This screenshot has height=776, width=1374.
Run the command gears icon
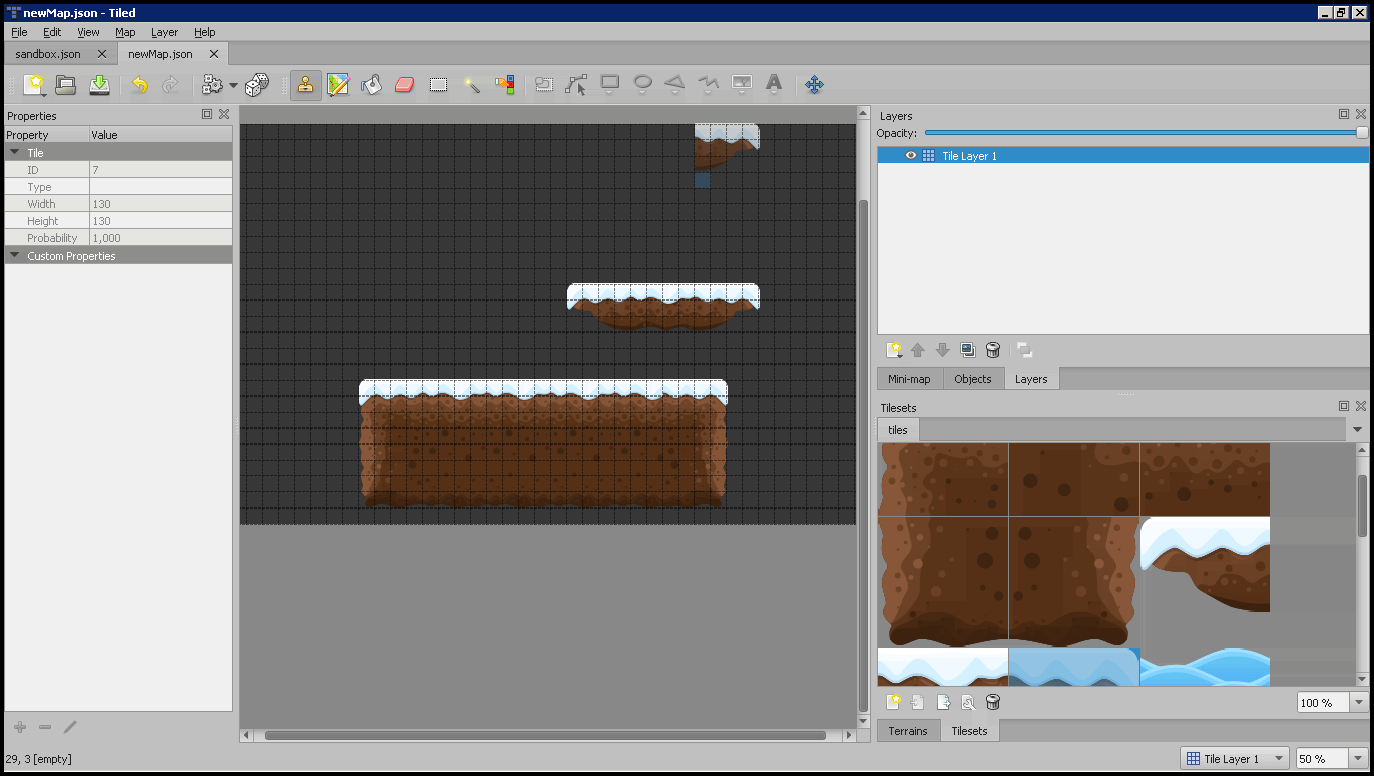(212, 85)
